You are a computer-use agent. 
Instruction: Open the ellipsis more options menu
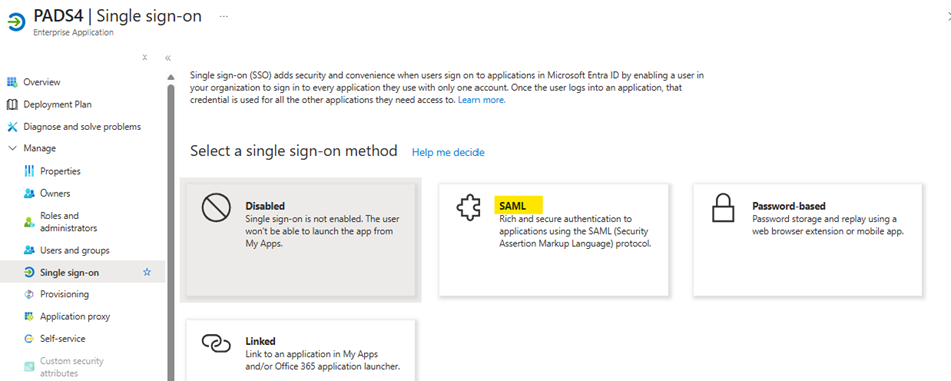pos(224,16)
